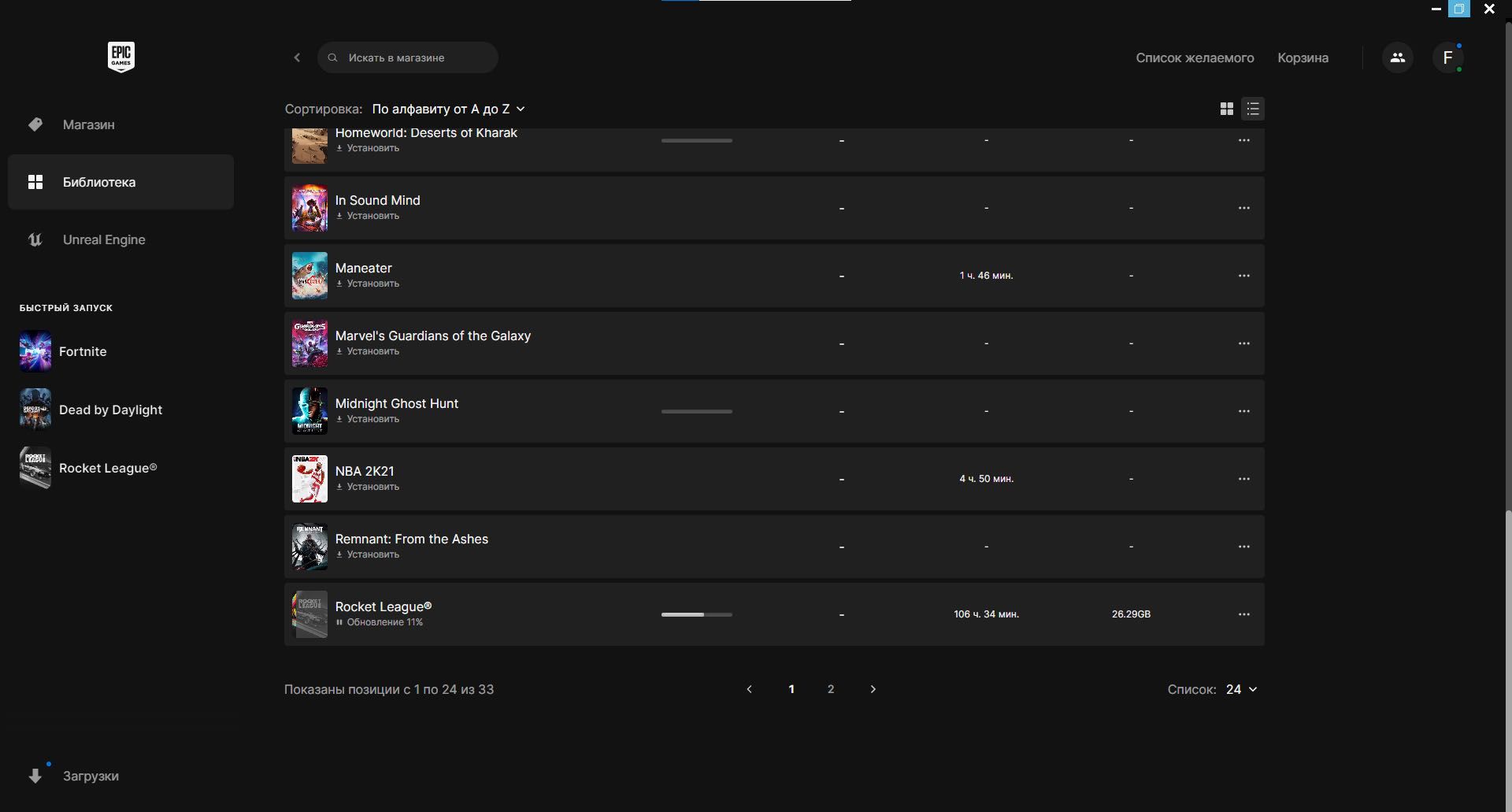Install Homeworld: Deserts of Kharak via Установить
This screenshot has width=1512, height=812.
tap(368, 148)
